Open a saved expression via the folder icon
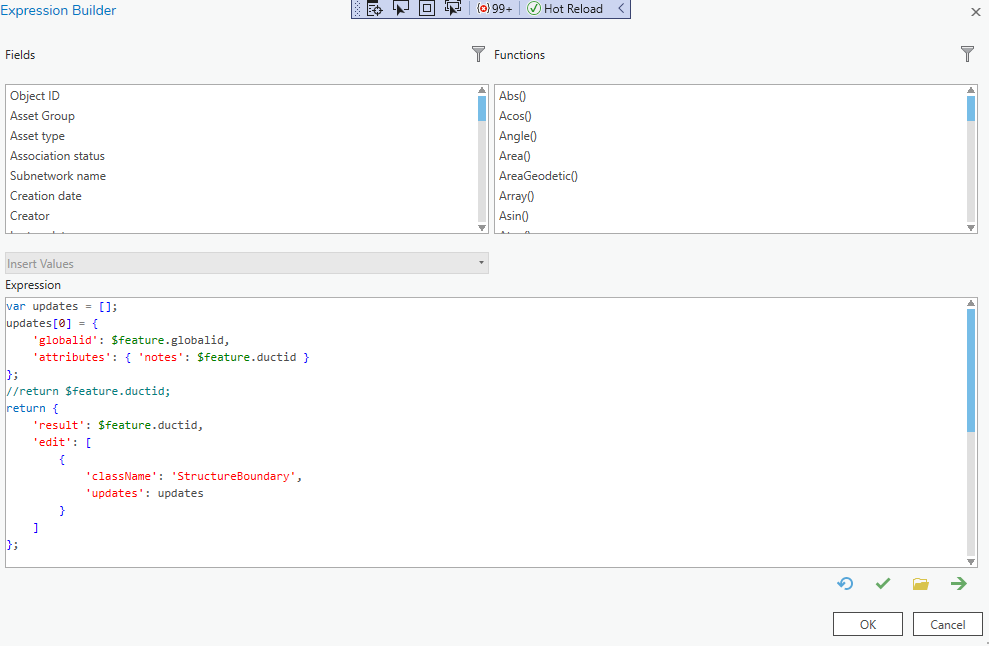The height and width of the screenshot is (646, 989). 921,583
